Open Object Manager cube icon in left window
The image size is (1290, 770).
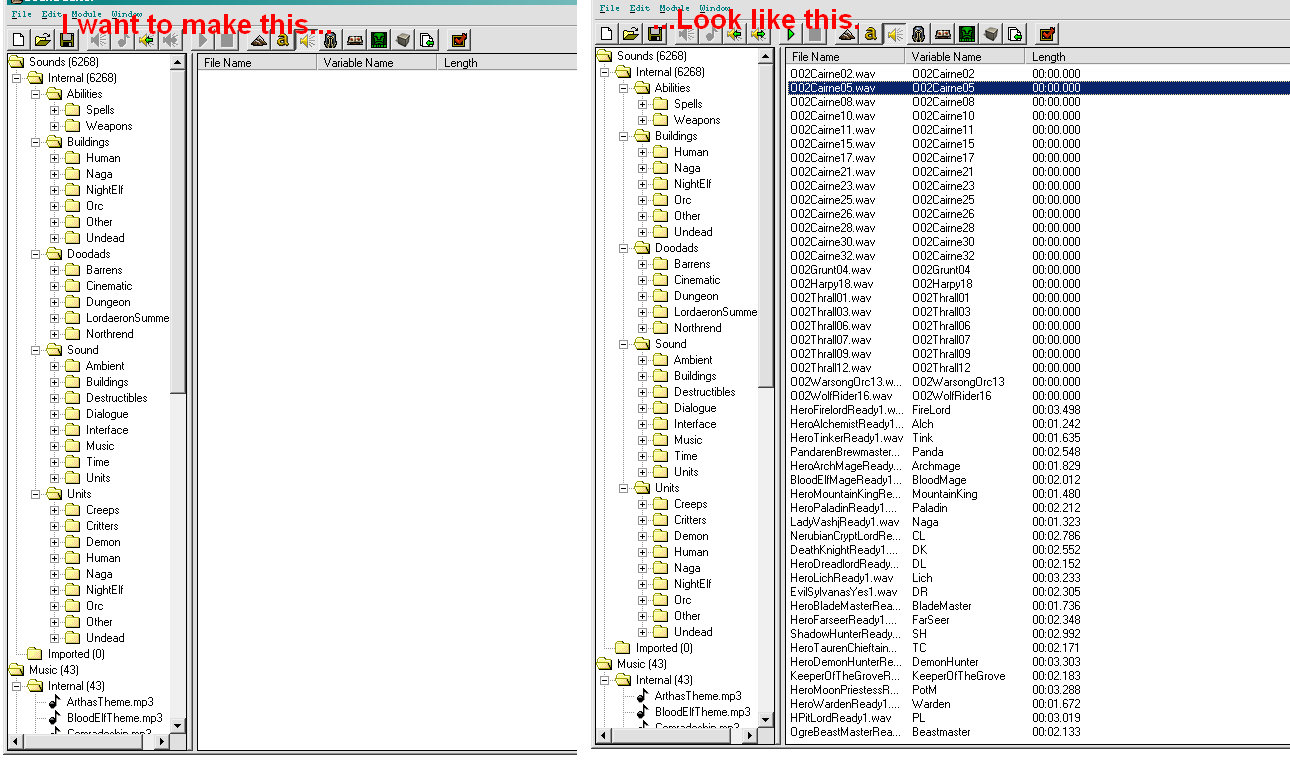point(403,40)
